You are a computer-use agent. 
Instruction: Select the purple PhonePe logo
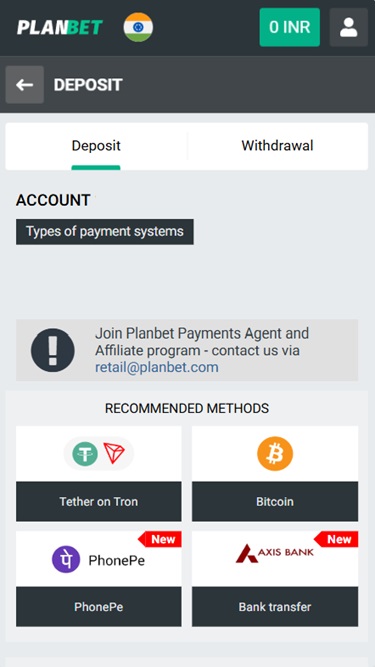tap(66, 559)
